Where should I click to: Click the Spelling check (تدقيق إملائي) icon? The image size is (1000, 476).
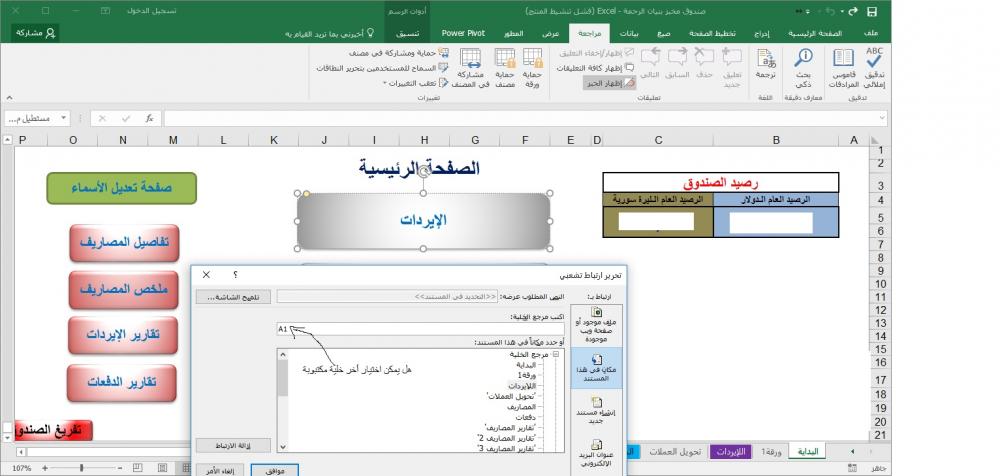click(873, 60)
